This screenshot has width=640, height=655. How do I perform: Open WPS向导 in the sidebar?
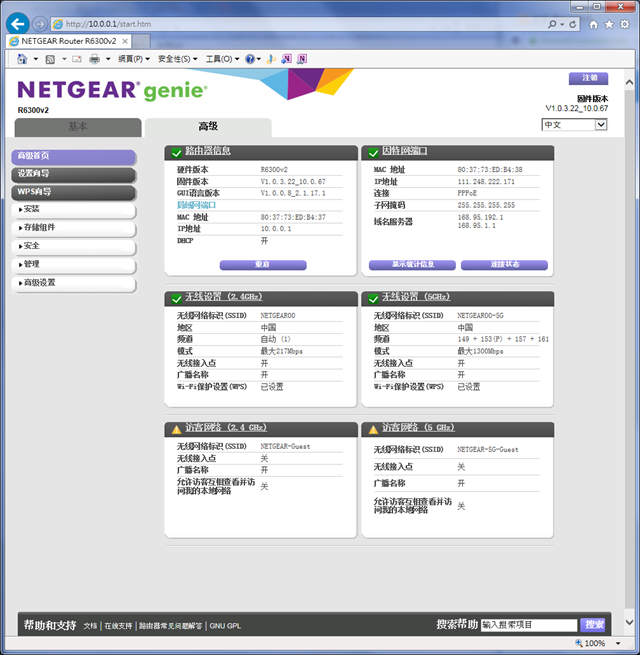(x=74, y=192)
